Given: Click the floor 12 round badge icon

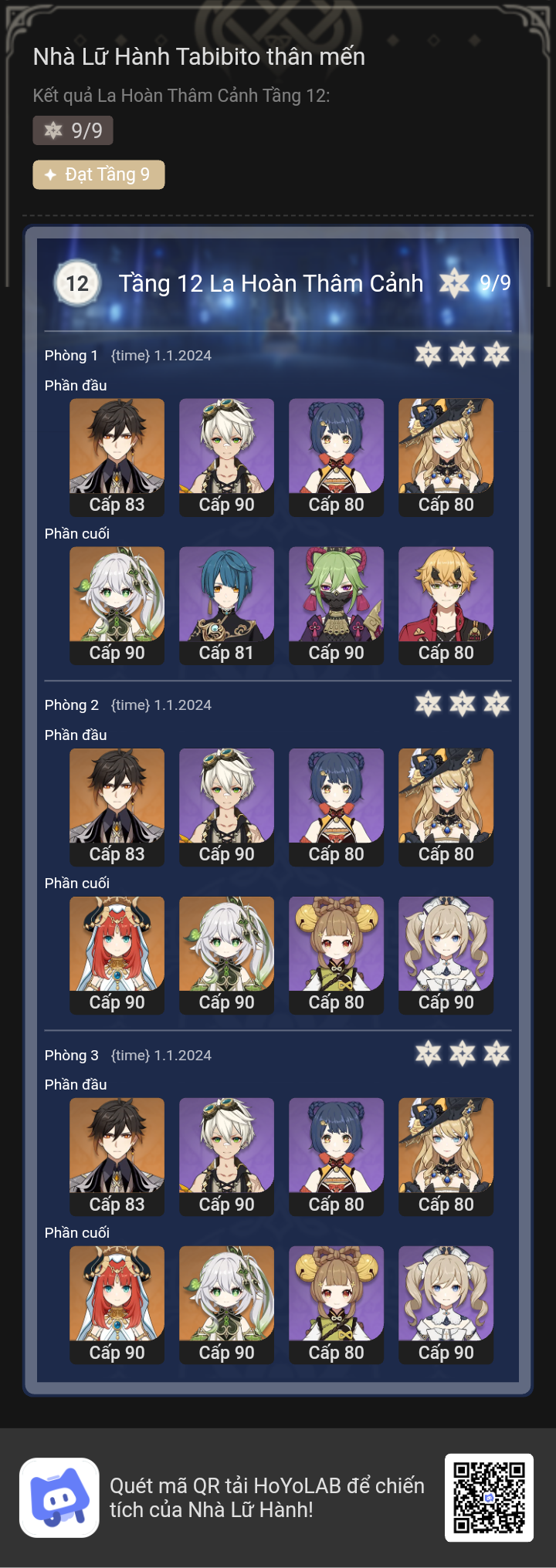Looking at the screenshot, I should (x=77, y=283).
